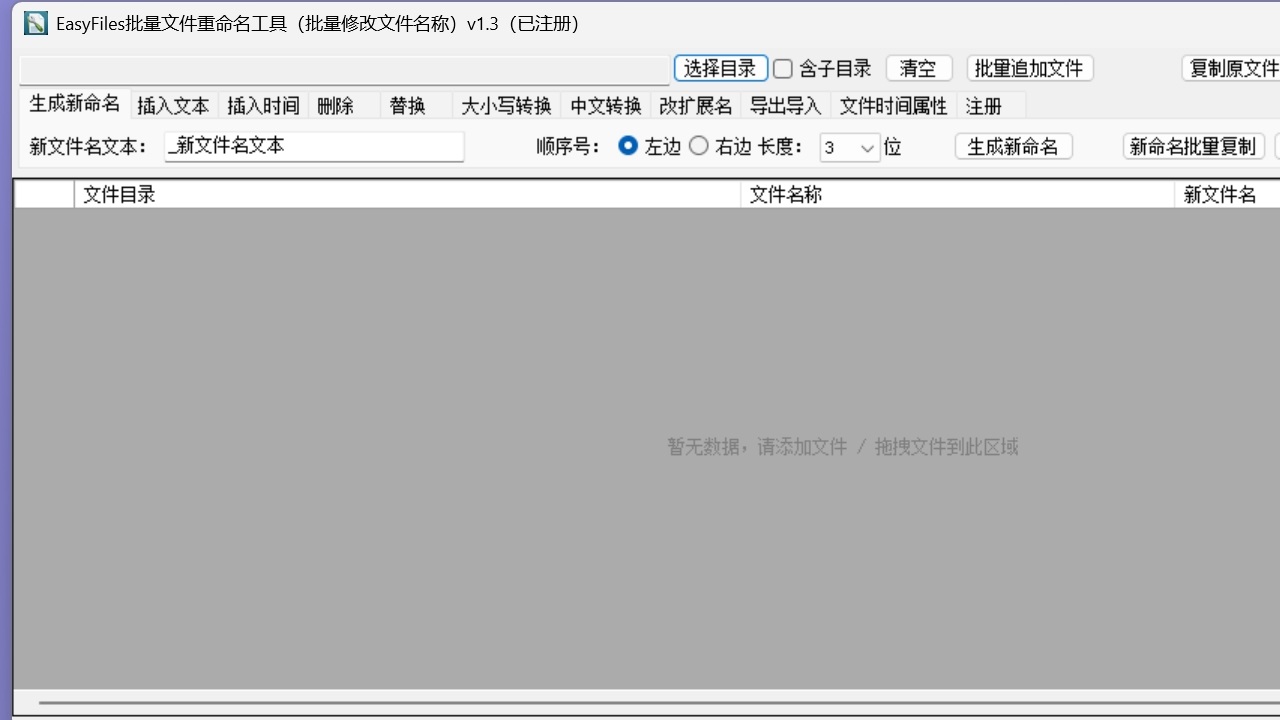The width and height of the screenshot is (1280, 720).
Task: Open the 中文转换 tab
Action: [x=606, y=106]
